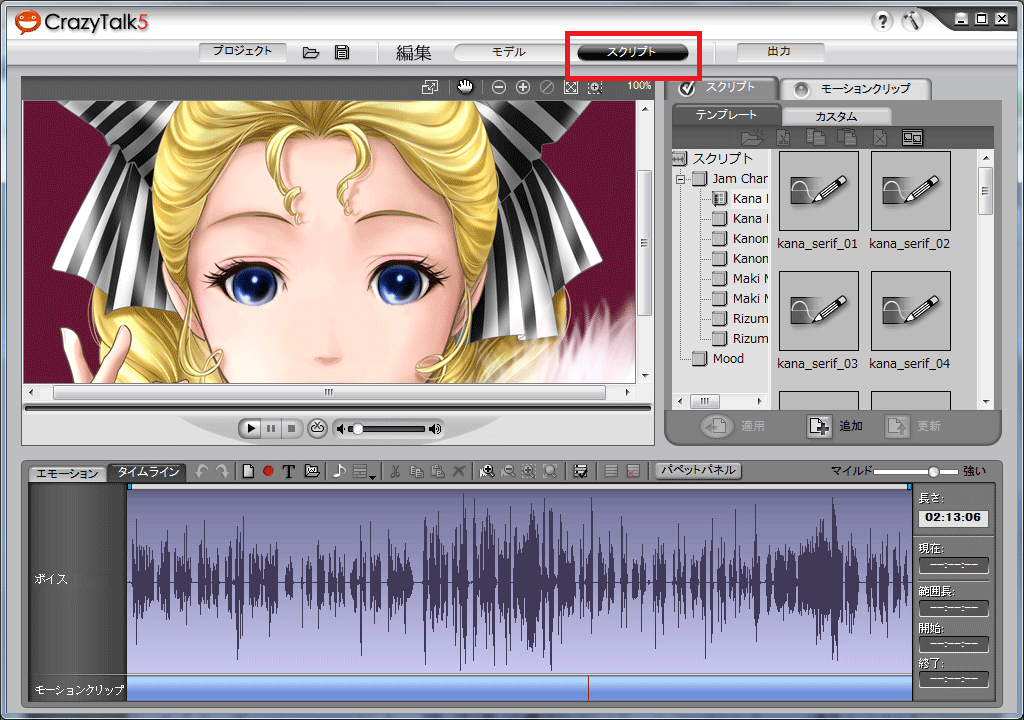Click the loud speaker icon right of the volume slider

(x=435, y=429)
